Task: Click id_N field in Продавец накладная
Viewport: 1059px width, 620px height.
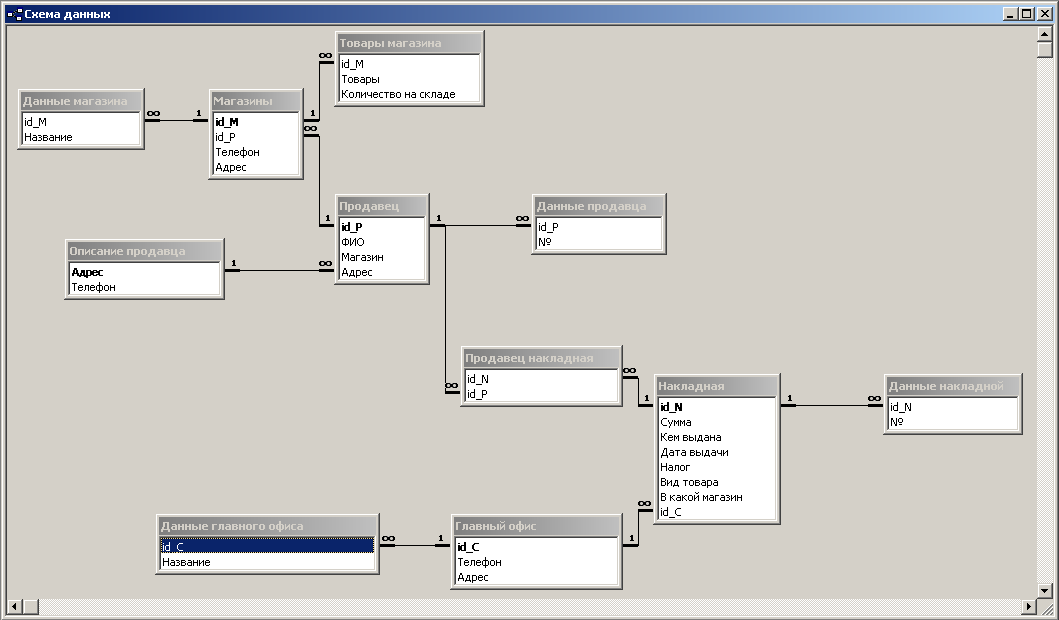Action: point(542,379)
